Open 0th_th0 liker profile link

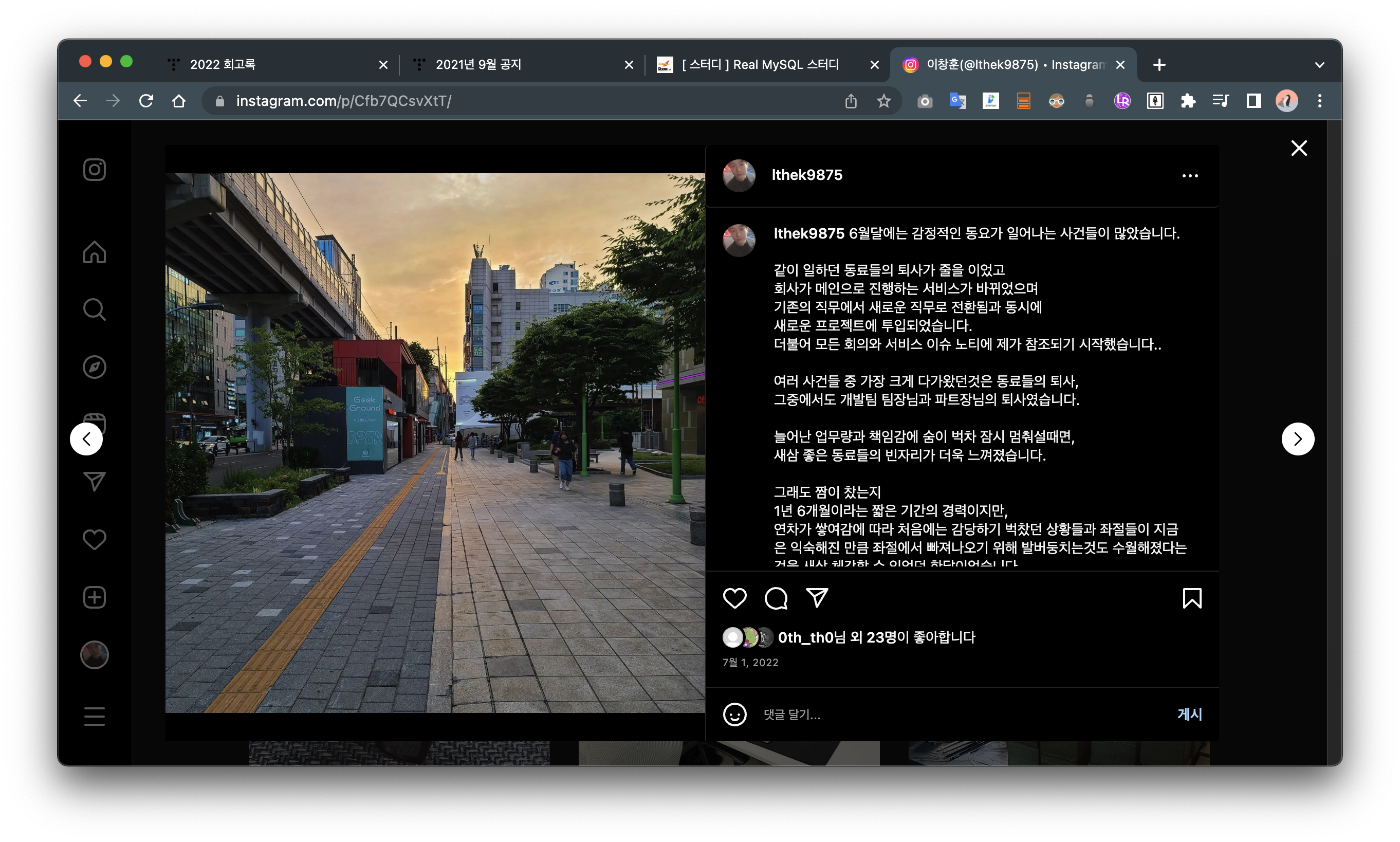(805, 638)
